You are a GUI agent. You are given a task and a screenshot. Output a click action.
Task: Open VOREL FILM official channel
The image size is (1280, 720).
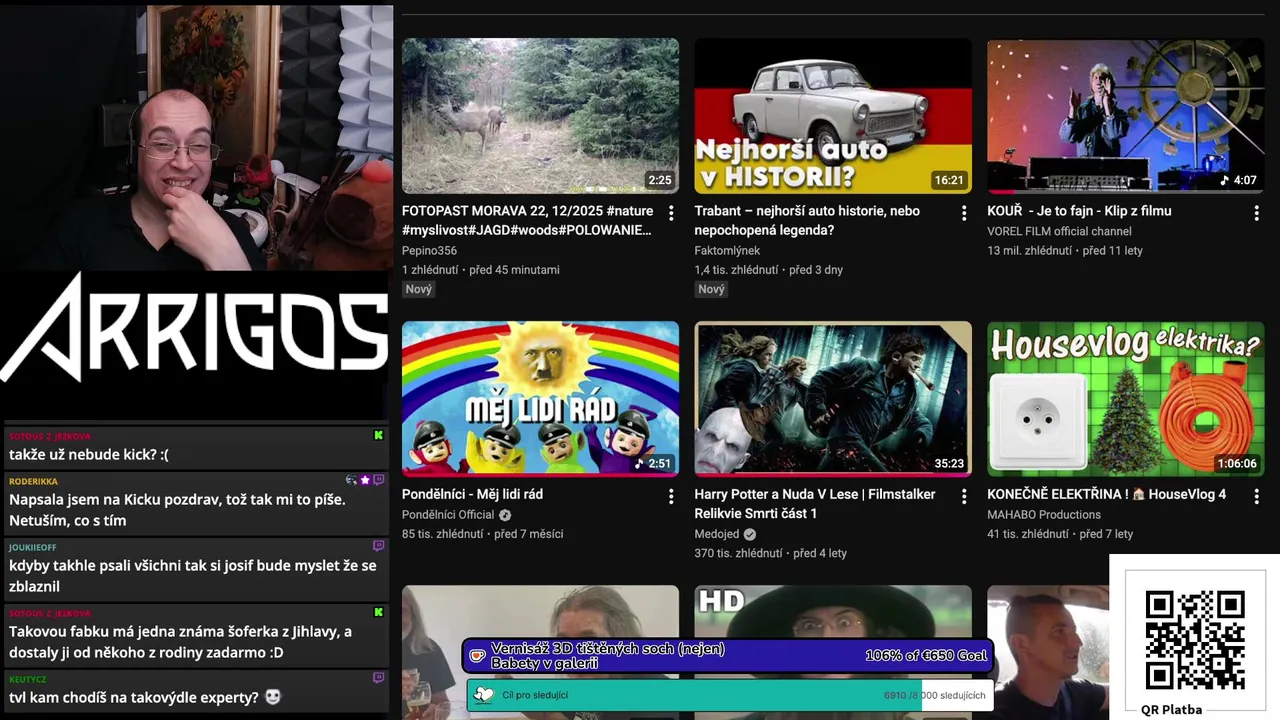click(x=1059, y=231)
